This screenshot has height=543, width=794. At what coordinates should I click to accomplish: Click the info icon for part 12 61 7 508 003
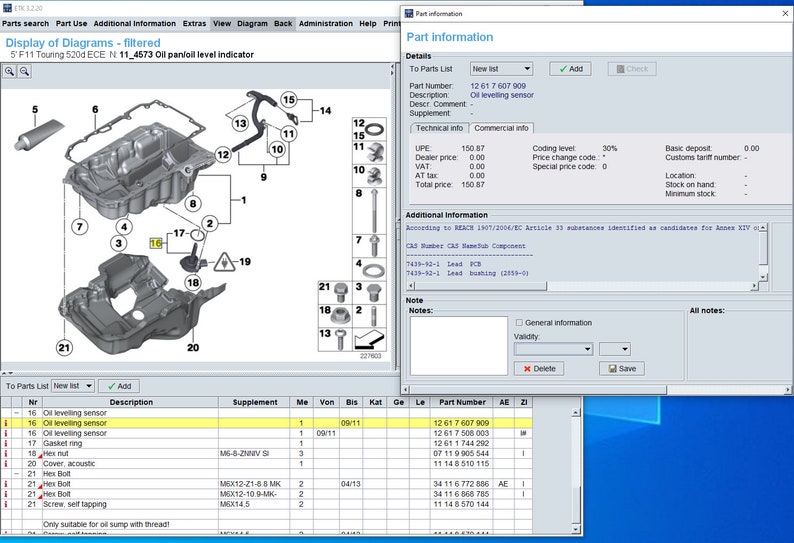pos(6,433)
